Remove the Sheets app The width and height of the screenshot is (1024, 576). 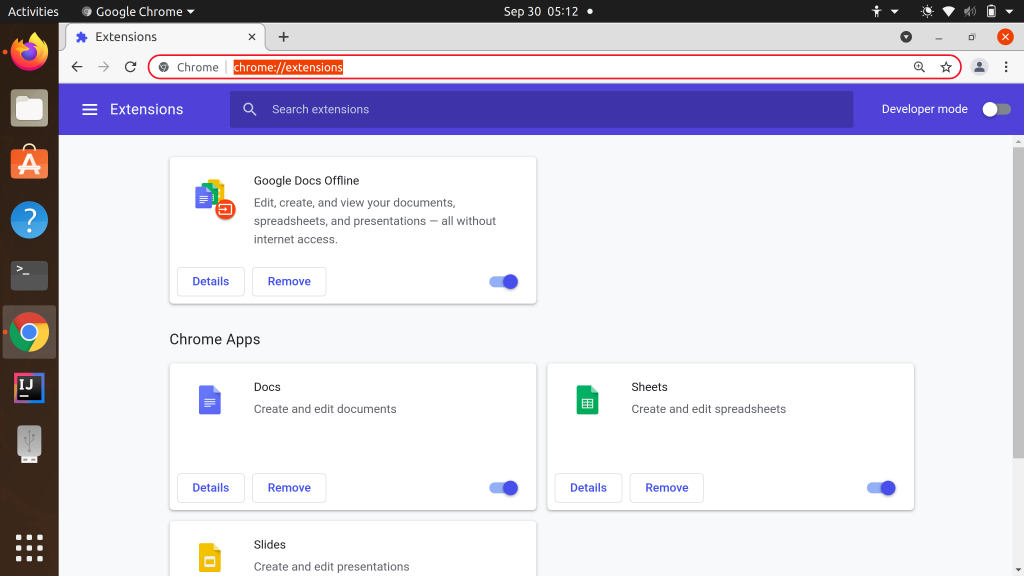pos(666,488)
